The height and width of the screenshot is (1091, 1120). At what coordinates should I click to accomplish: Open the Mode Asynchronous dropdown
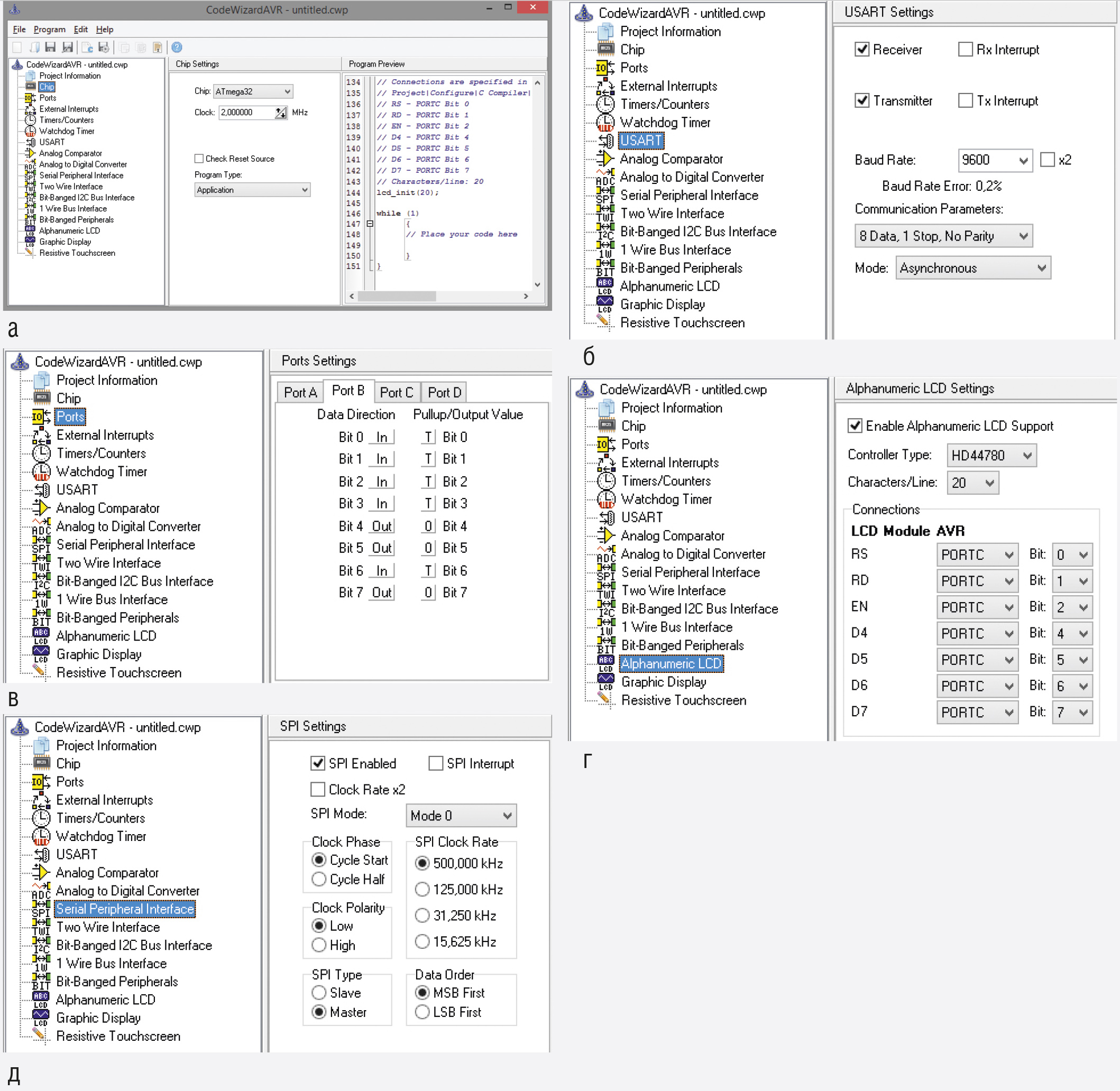974,267
